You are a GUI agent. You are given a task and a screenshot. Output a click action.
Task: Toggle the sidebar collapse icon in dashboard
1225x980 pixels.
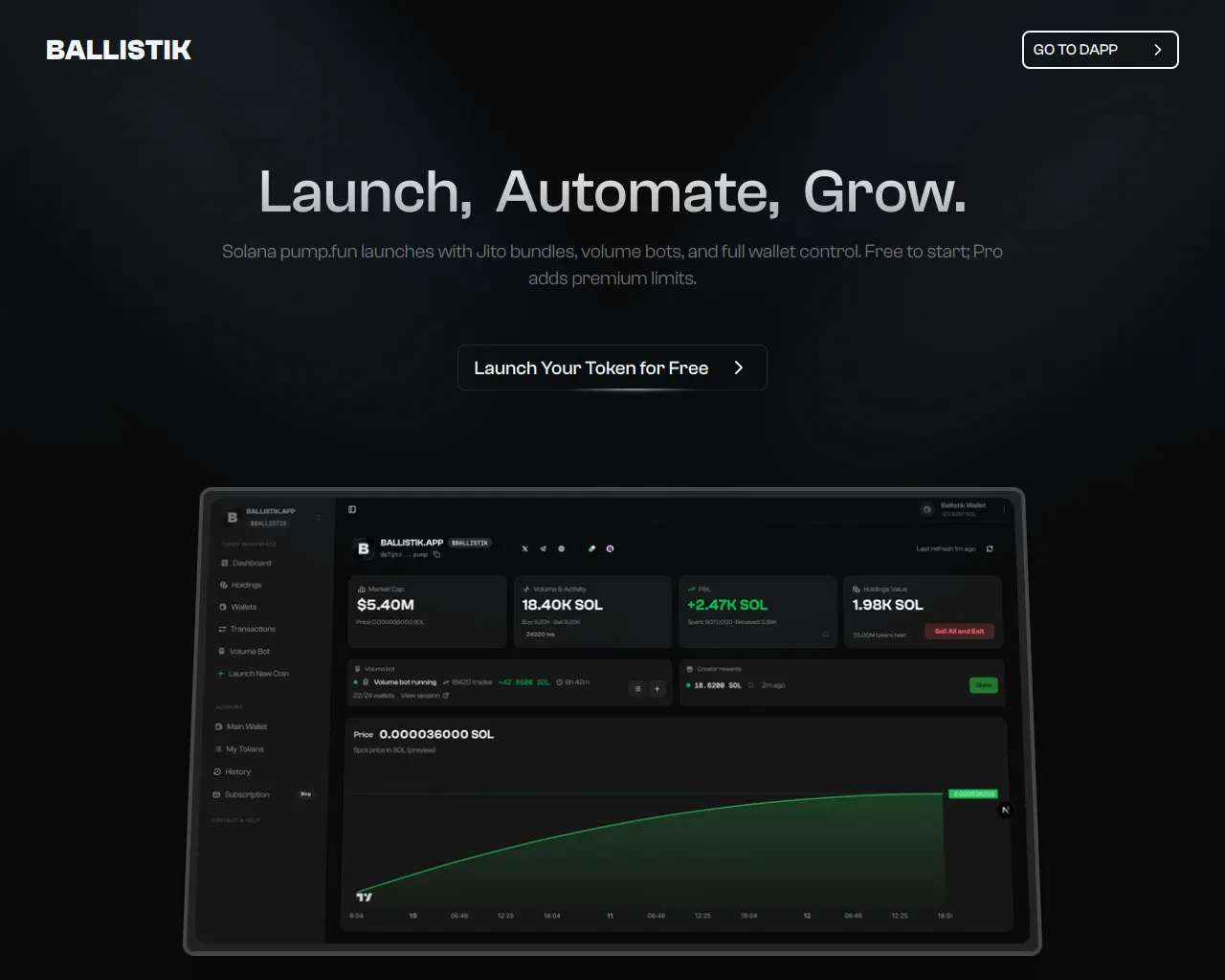tap(352, 509)
